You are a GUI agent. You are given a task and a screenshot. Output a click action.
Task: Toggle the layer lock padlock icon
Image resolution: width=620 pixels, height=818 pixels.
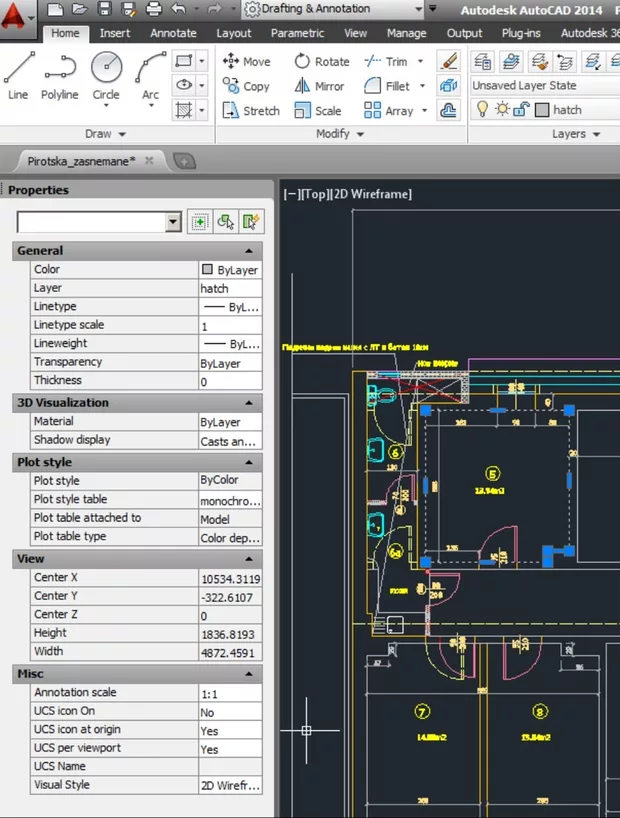(521, 110)
